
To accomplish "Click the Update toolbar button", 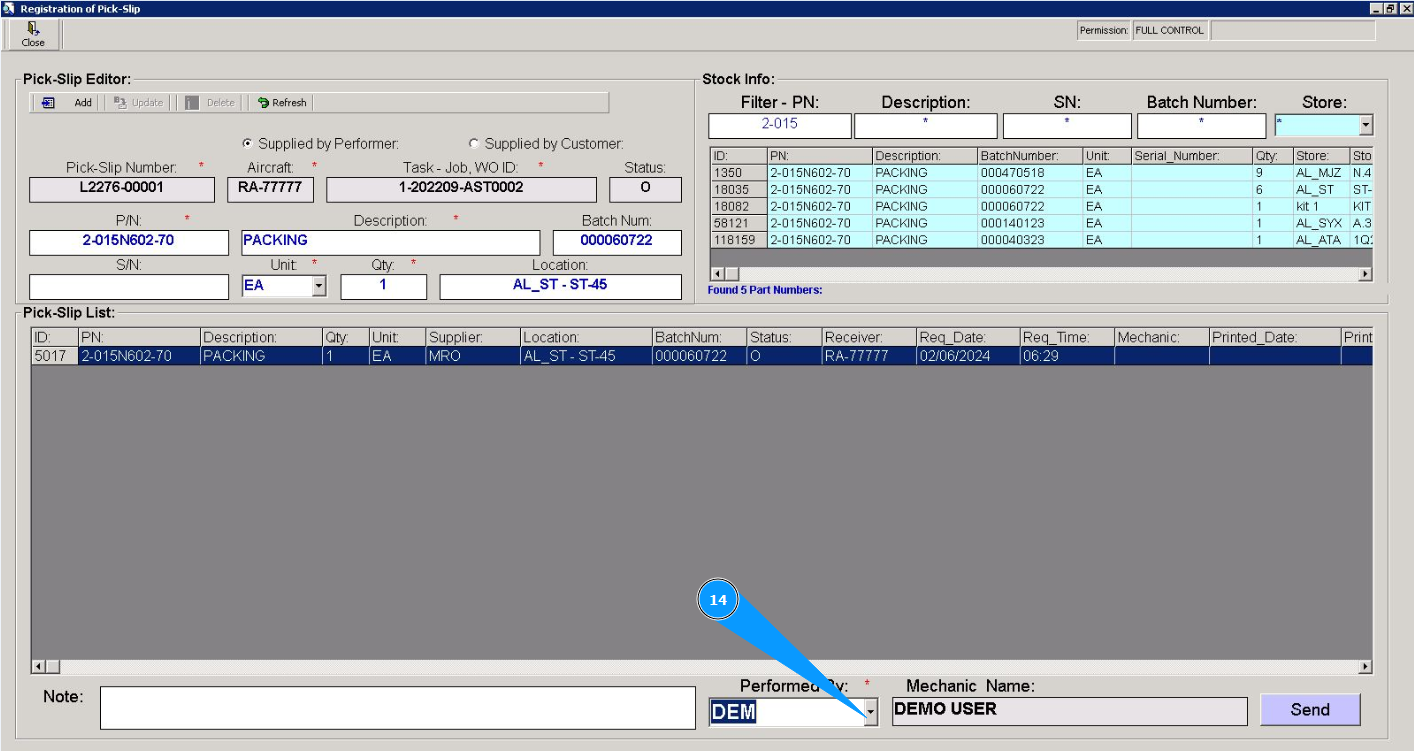I will pos(138,103).
